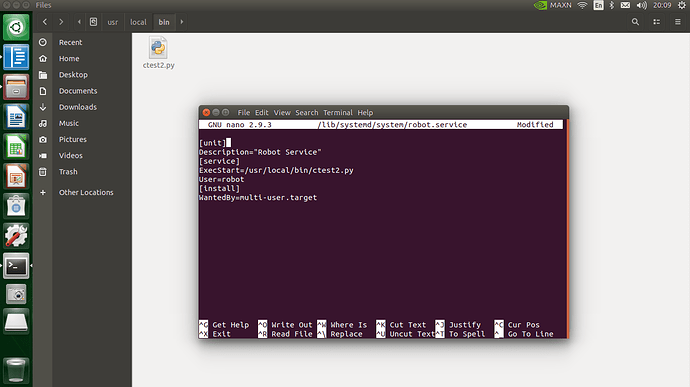Click the Other Locations plus icon

[43, 192]
